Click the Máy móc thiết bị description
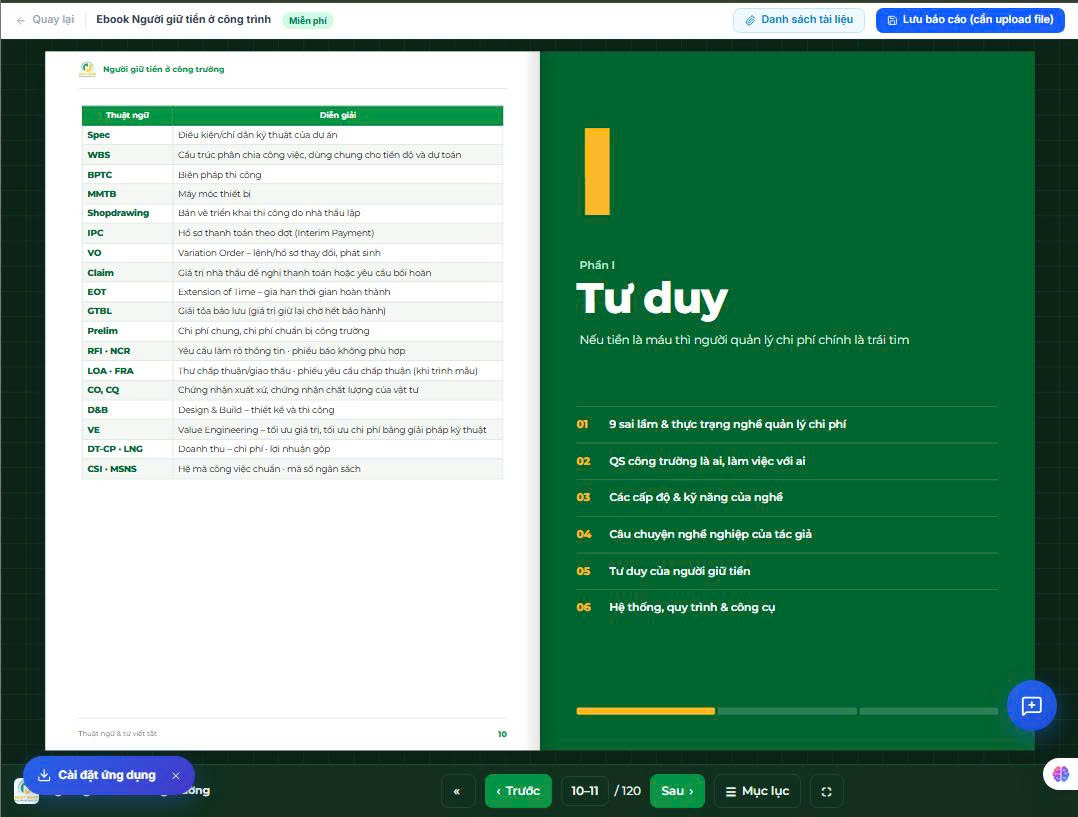The height and width of the screenshot is (817, 1078). coord(338,194)
